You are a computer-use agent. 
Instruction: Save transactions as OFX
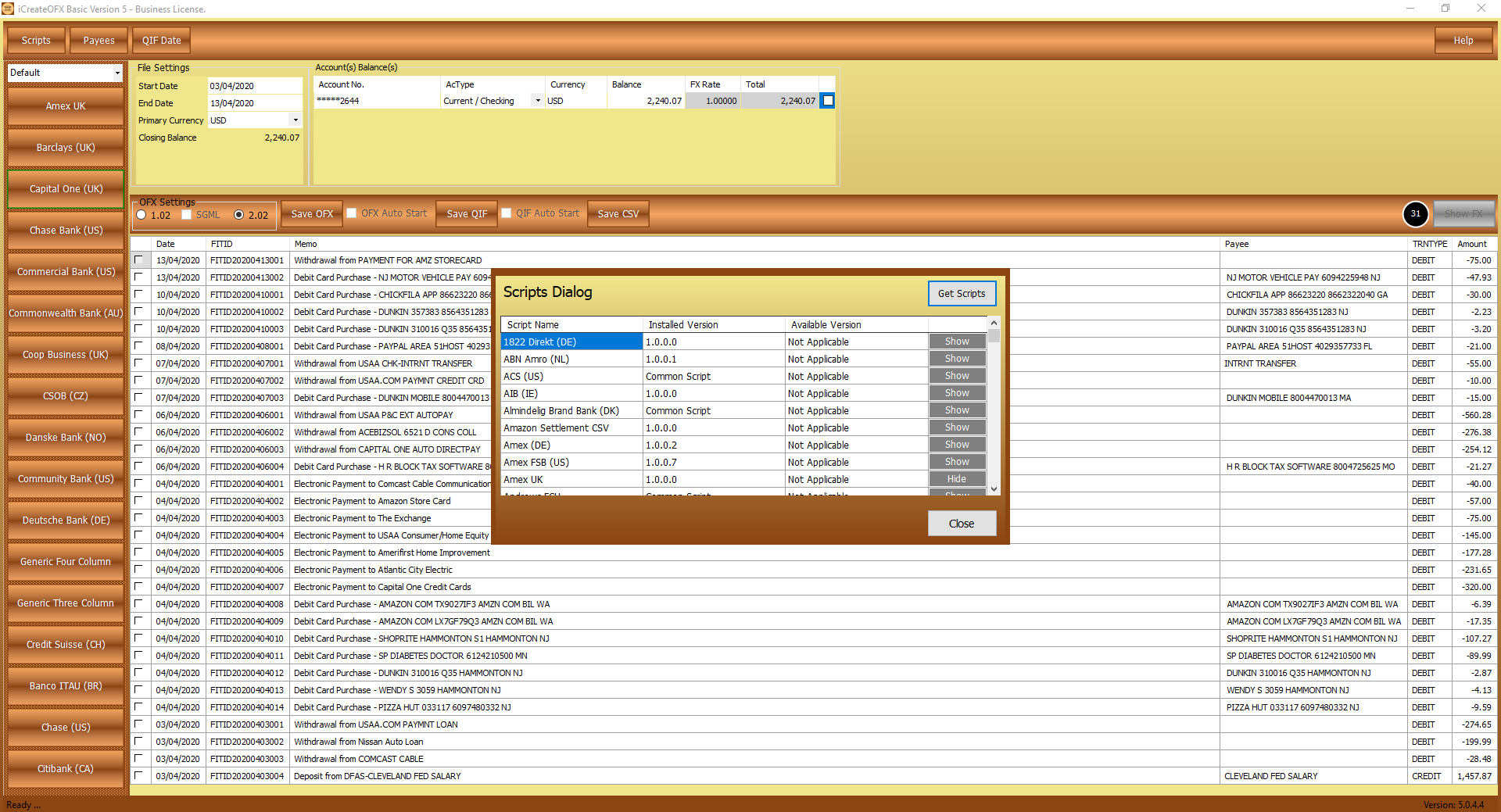(311, 213)
